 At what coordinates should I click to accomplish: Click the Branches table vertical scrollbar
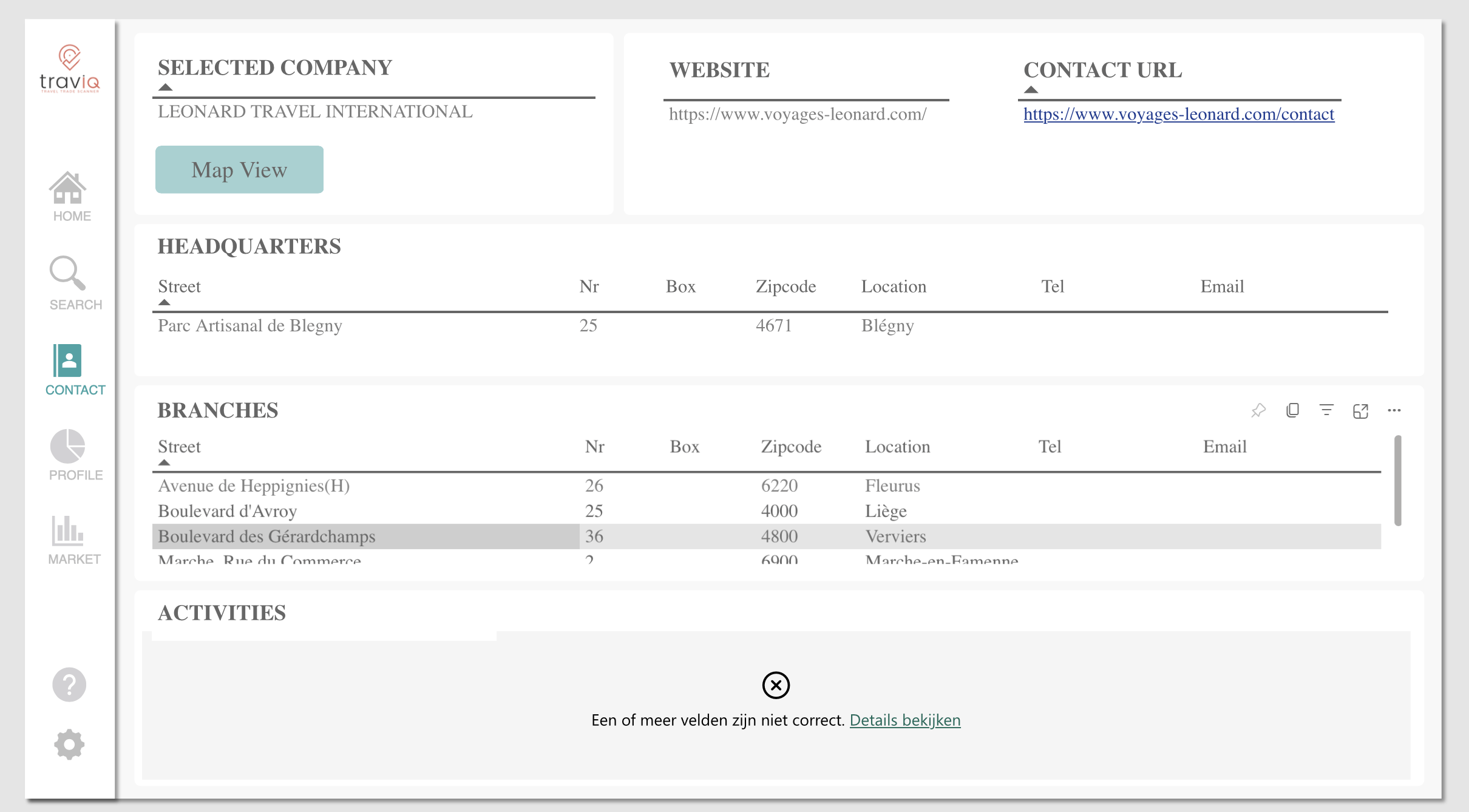point(1397,481)
